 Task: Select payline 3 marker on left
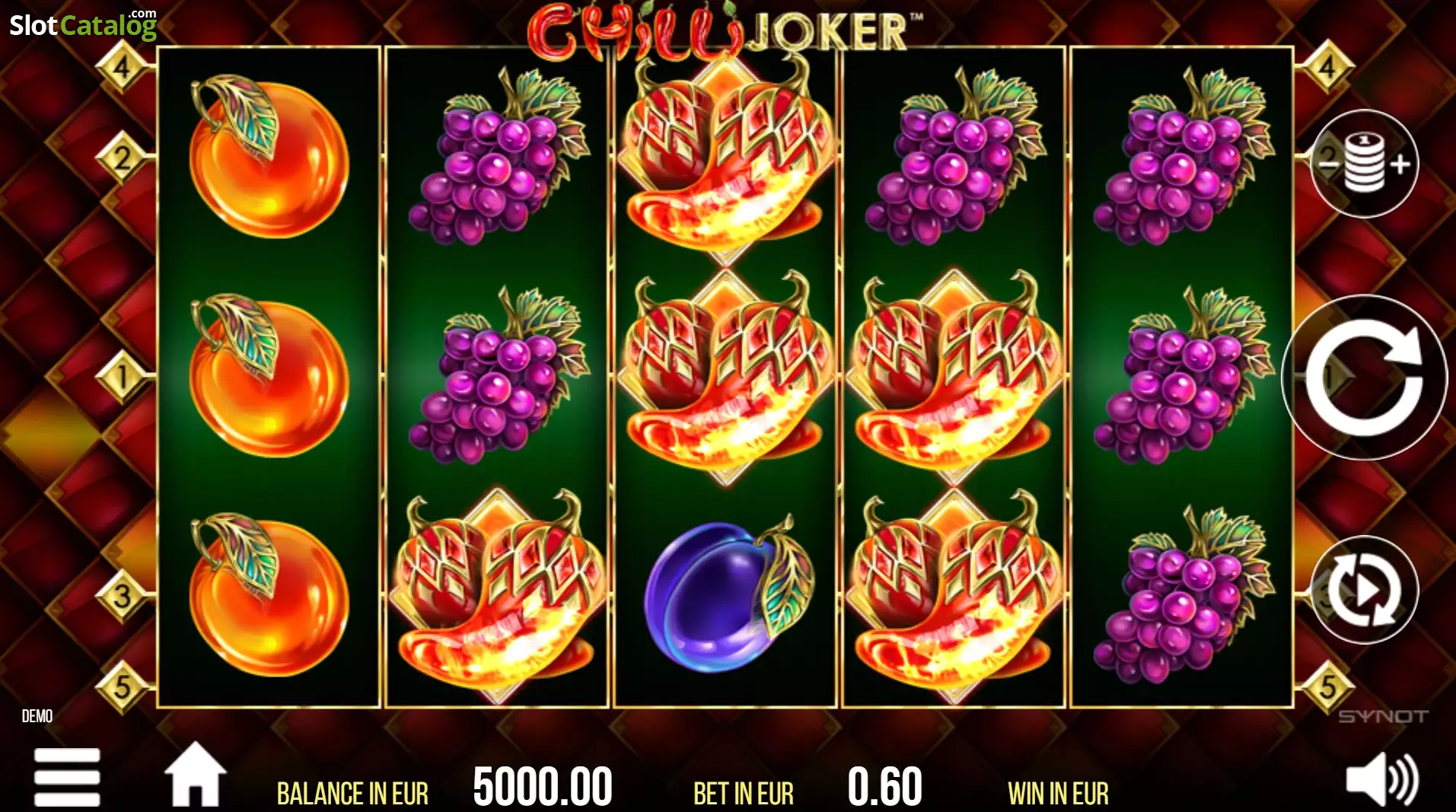coord(122,596)
